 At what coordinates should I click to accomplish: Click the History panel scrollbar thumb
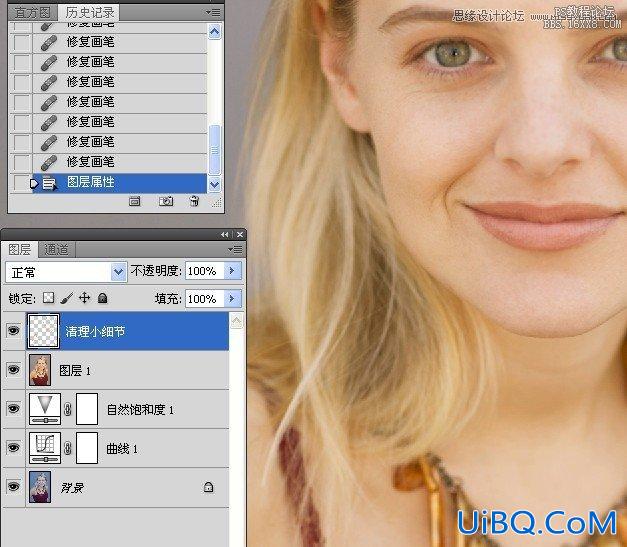215,150
